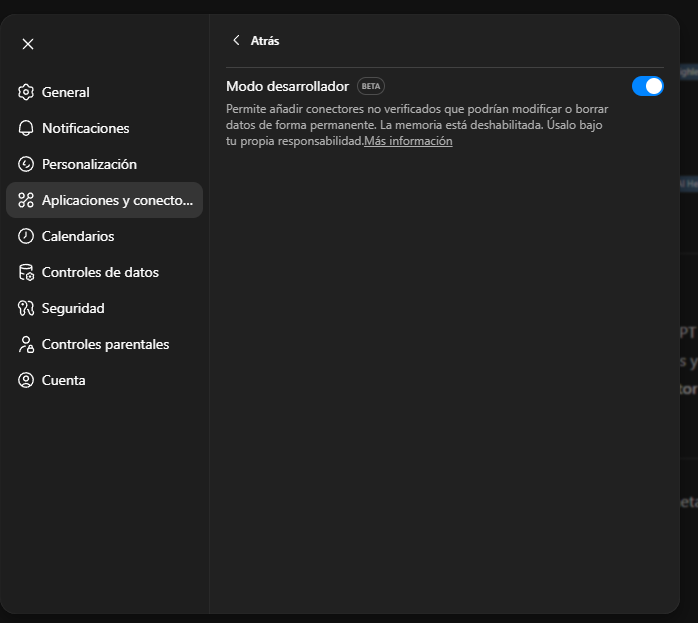Click the Aplicaciones y conectores icon
Screen dimensions: 698x623
[26, 200]
